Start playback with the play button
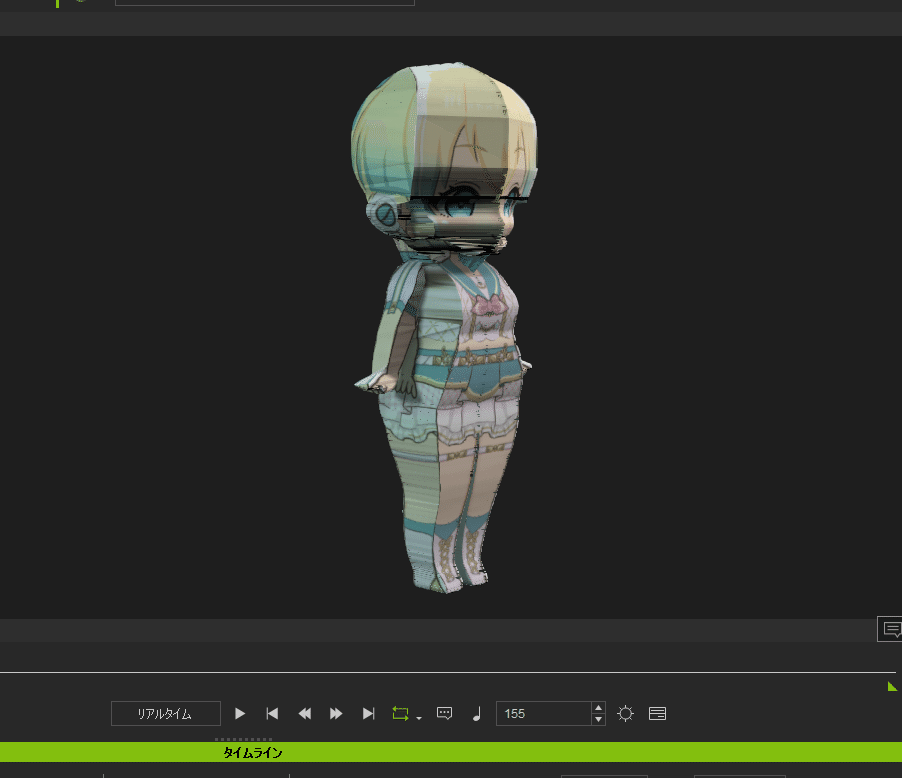The height and width of the screenshot is (778, 902). click(x=240, y=714)
